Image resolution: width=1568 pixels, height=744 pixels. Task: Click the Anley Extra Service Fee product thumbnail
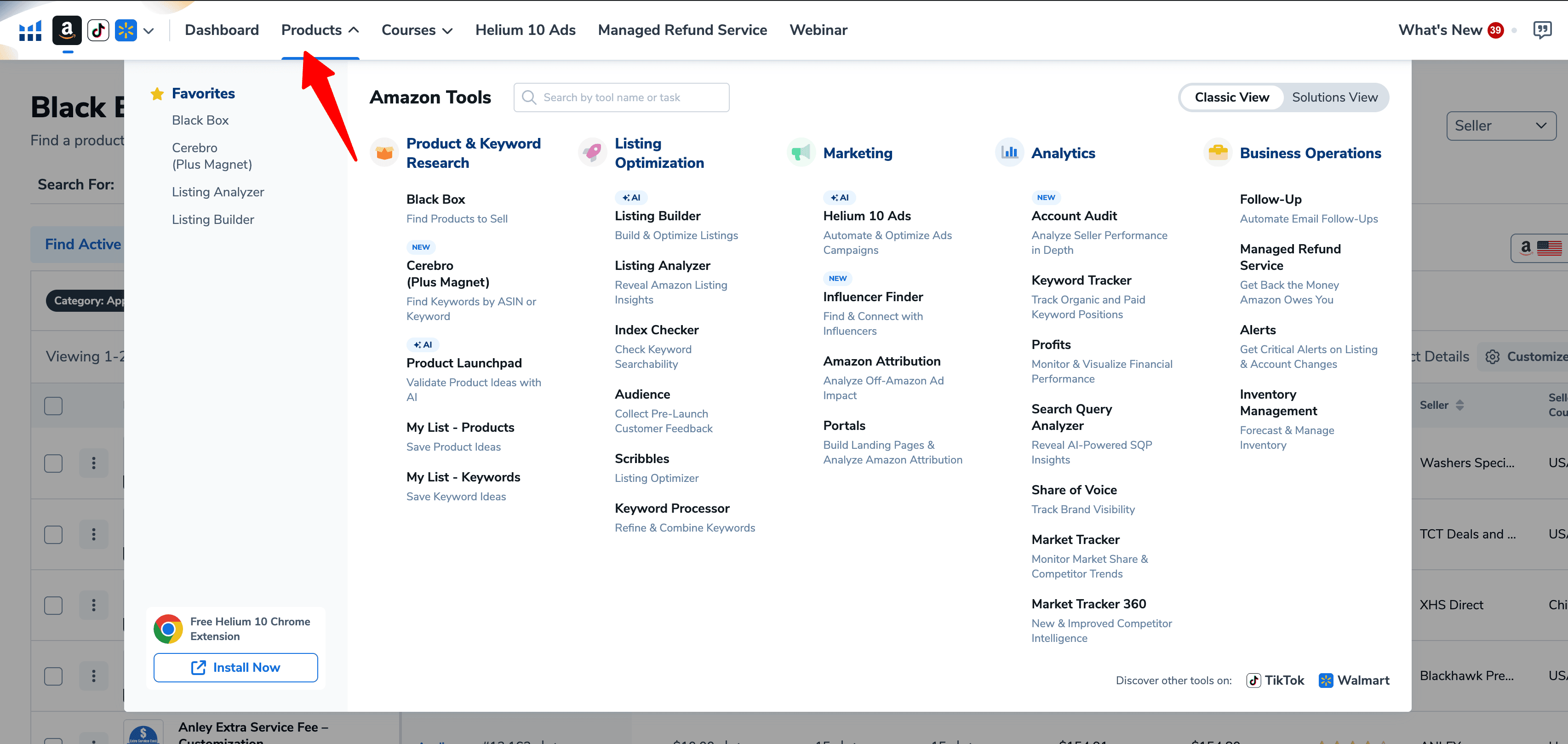[x=143, y=733]
